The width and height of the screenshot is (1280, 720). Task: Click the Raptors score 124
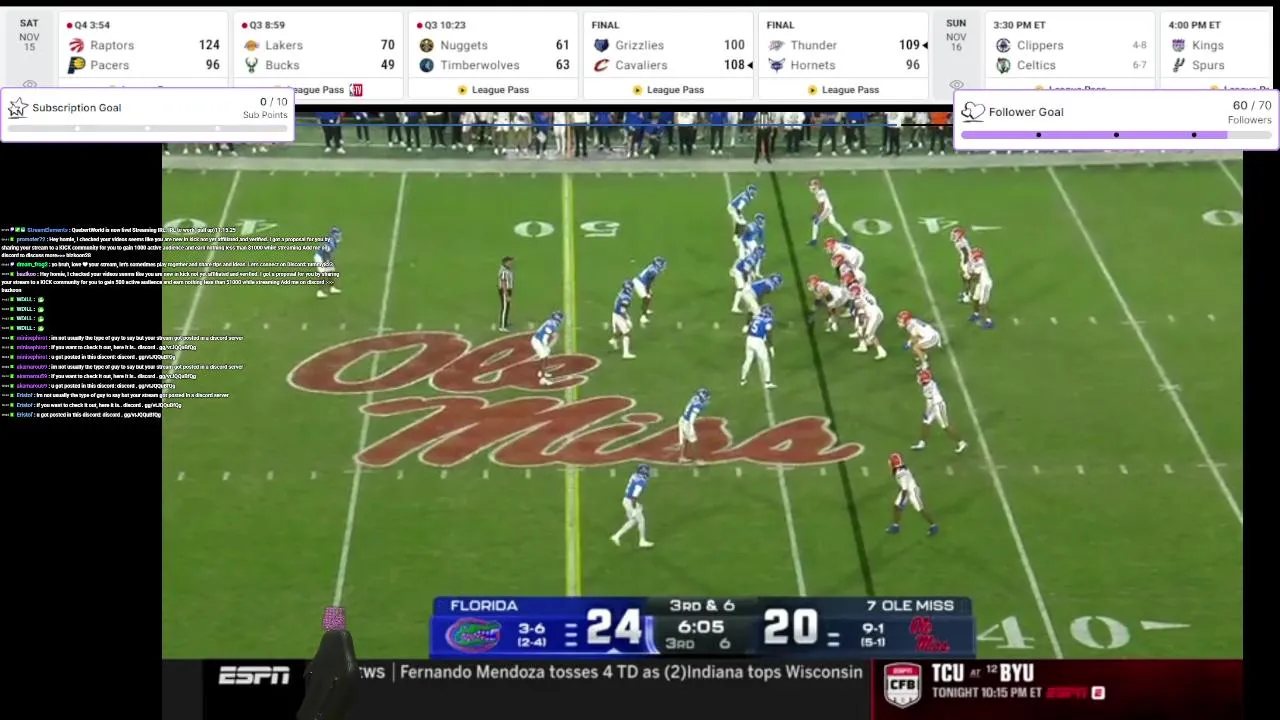tap(209, 45)
